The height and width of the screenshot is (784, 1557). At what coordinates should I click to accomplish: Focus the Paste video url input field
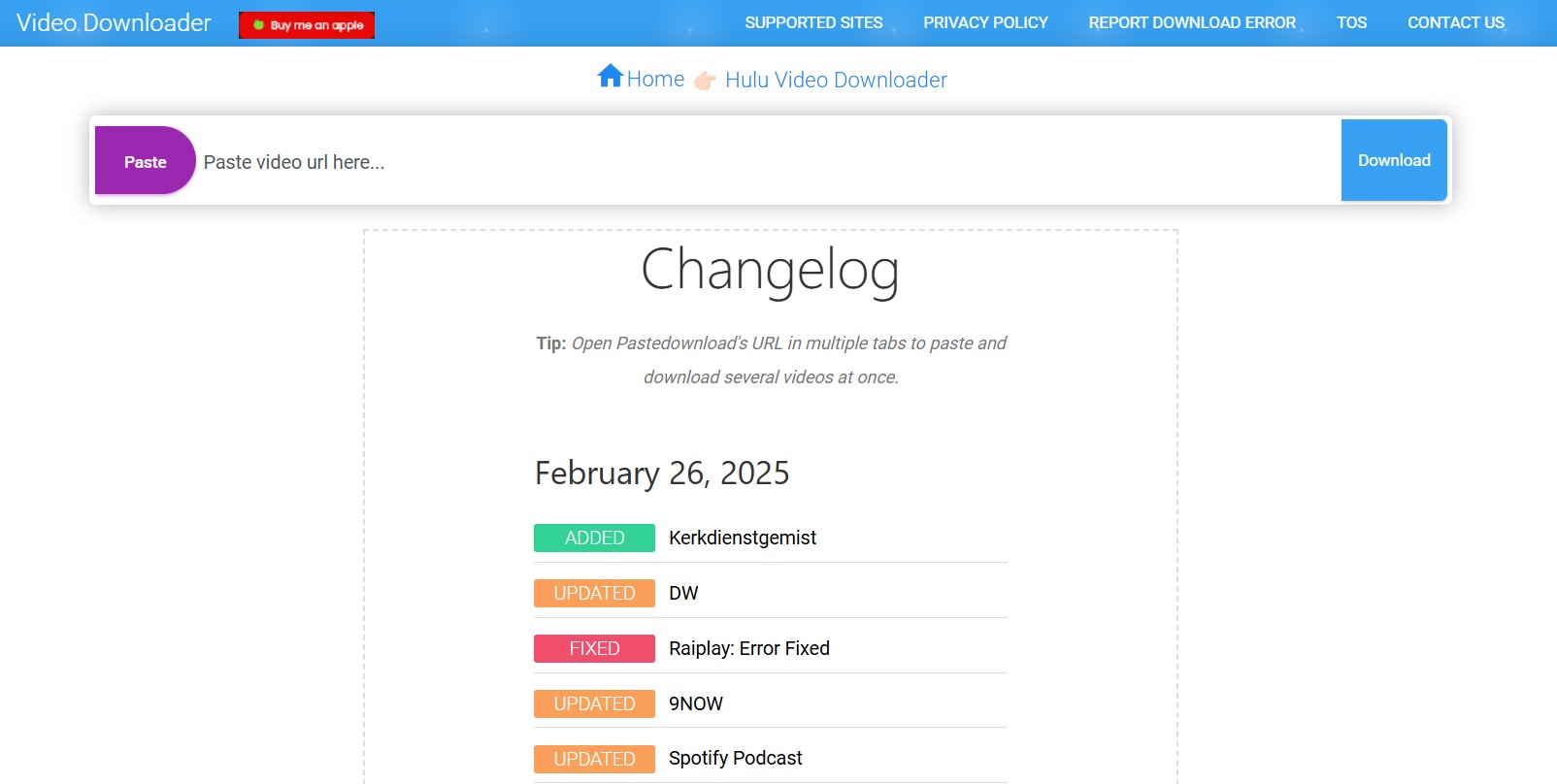tap(768, 162)
